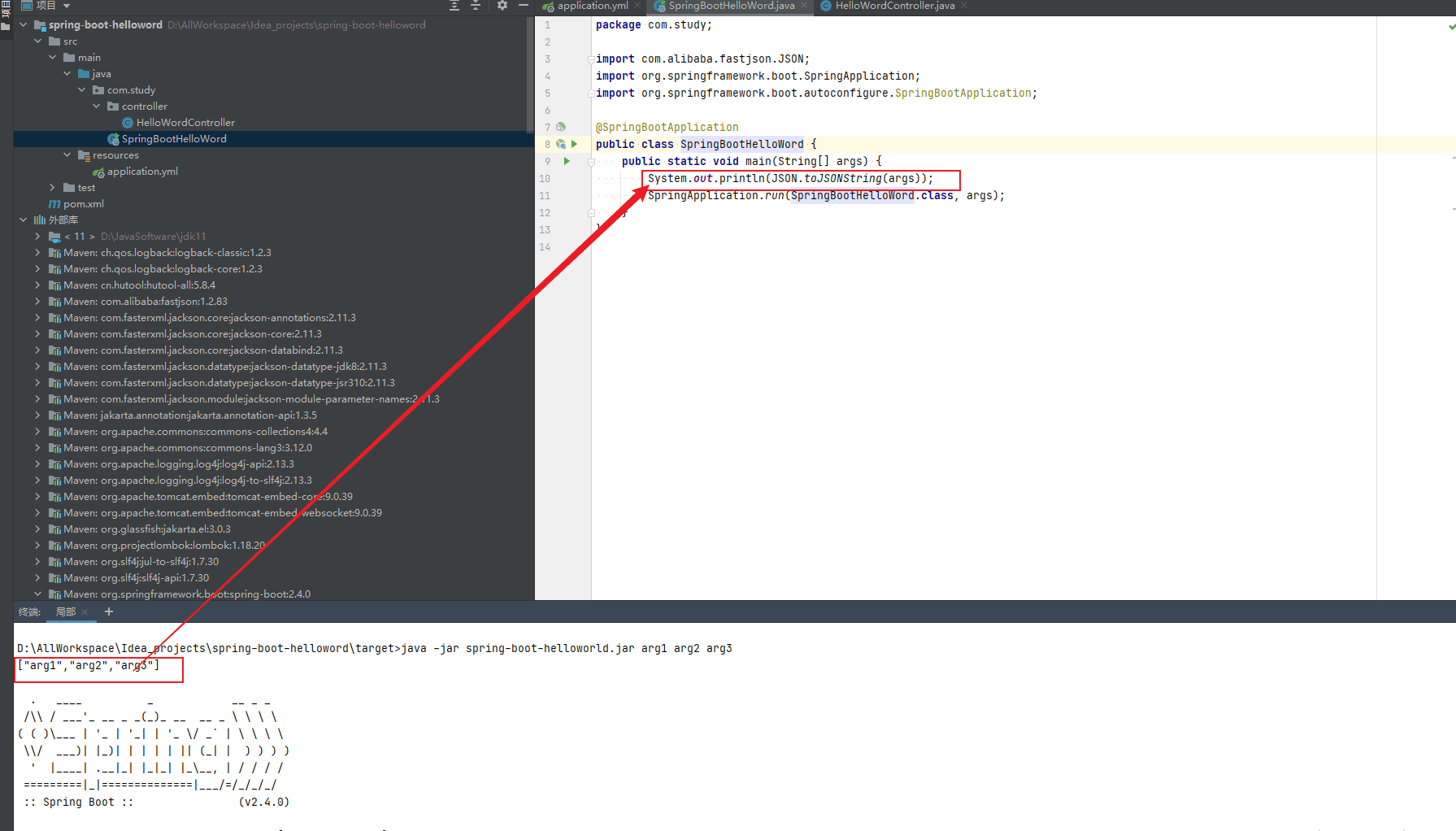Viewport: 1456px width, 831px height.
Task: Open HelloWordController in the project tree
Action: coord(185,123)
